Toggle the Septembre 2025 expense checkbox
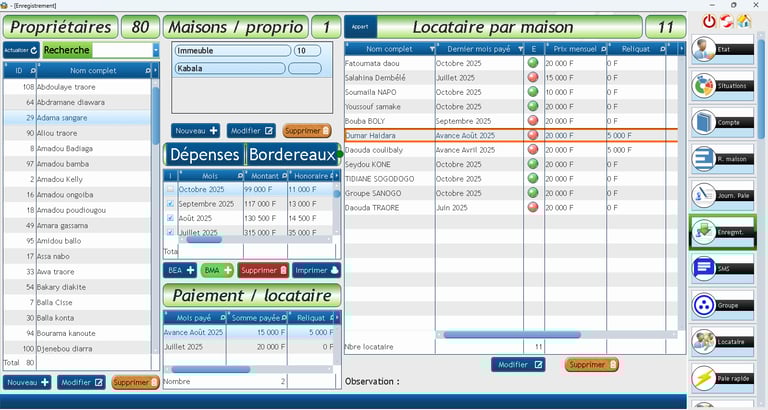 coord(170,204)
